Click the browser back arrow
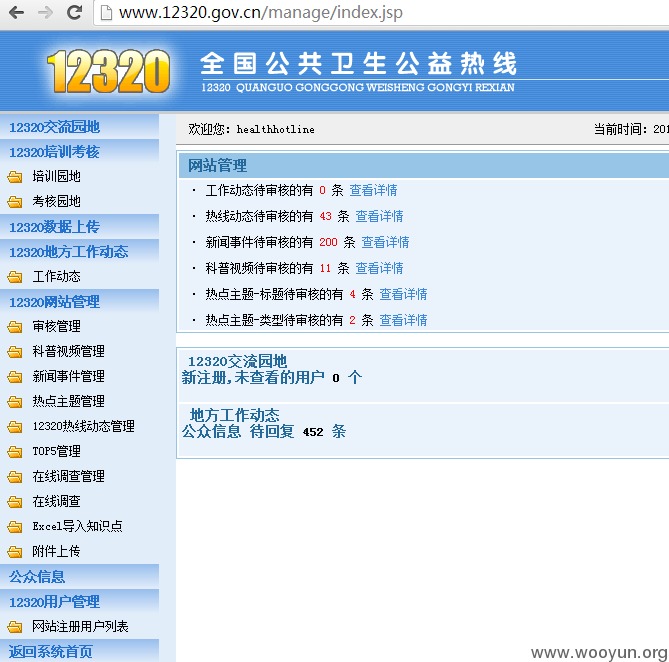Image resolution: width=669 pixels, height=662 pixels. point(17,12)
